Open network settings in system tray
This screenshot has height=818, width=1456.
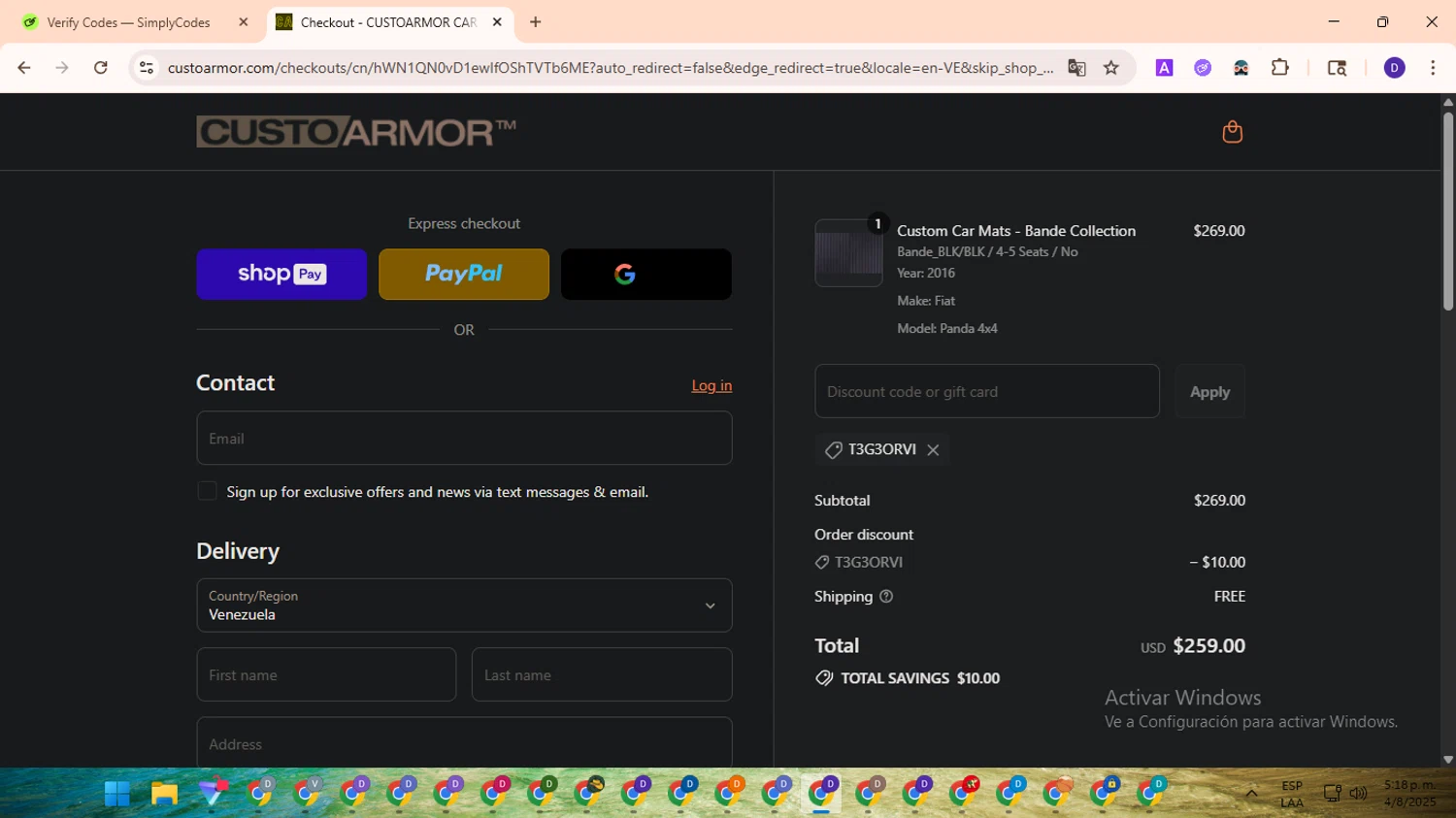click(x=1333, y=794)
